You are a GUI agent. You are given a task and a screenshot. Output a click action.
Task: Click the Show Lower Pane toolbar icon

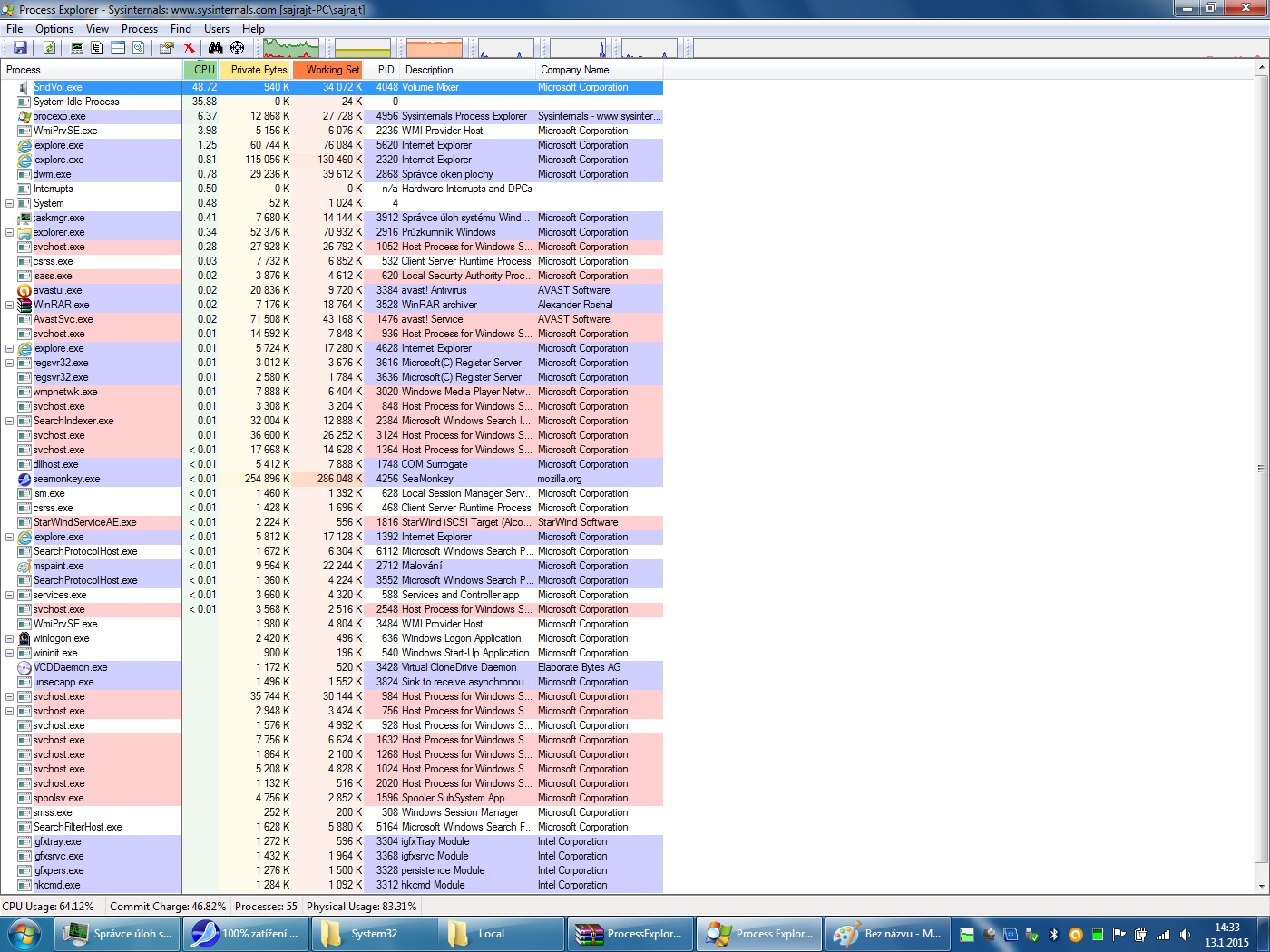118,48
